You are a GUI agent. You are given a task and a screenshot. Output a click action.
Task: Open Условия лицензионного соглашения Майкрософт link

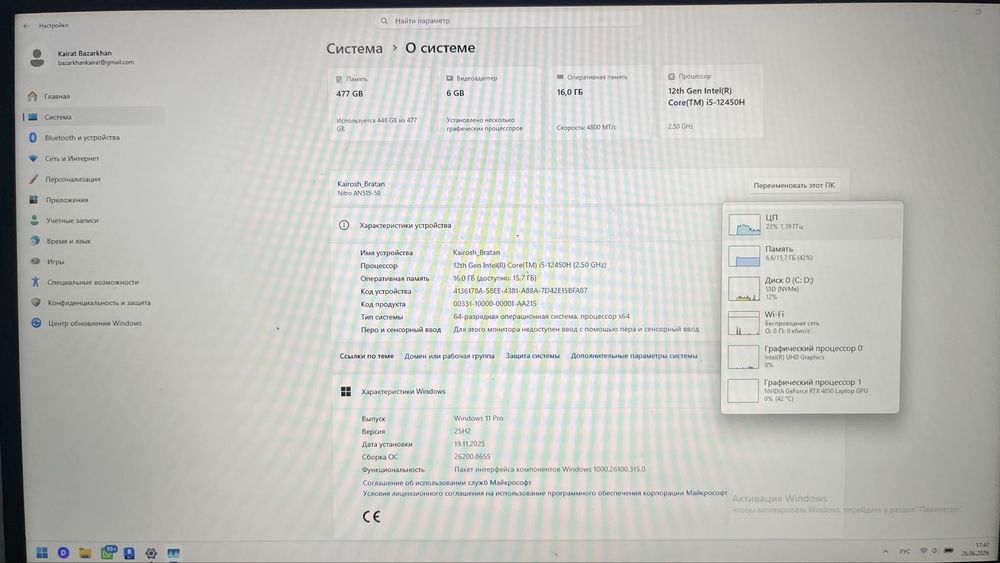(545, 493)
